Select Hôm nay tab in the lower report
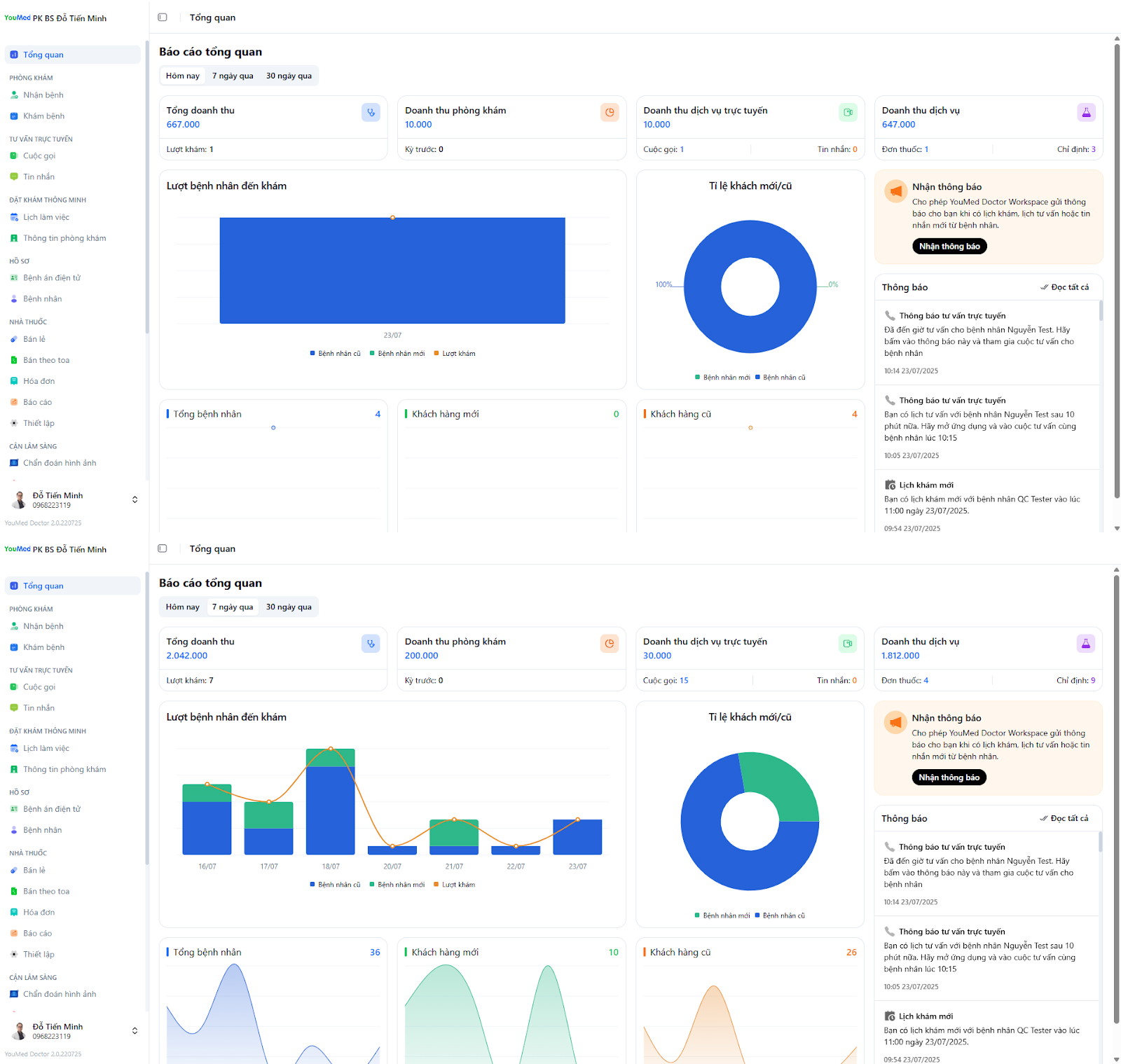The height and width of the screenshot is (1064, 1121). coord(182,607)
